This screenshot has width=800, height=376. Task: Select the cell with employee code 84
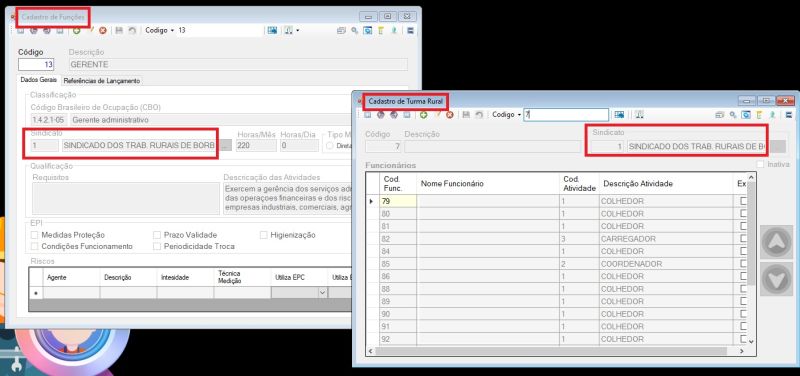398,251
